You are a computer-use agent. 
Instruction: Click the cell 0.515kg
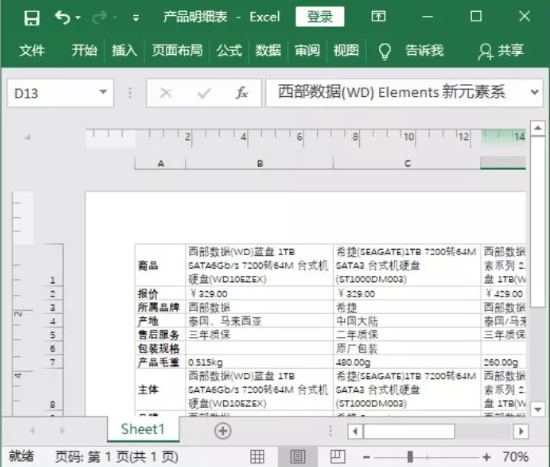(260, 362)
